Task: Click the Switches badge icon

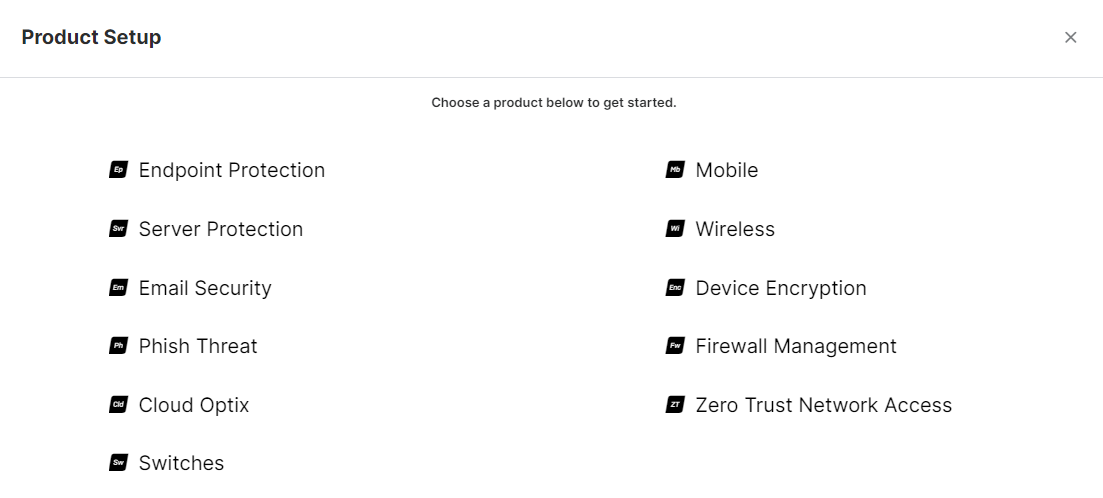Action: pos(118,463)
